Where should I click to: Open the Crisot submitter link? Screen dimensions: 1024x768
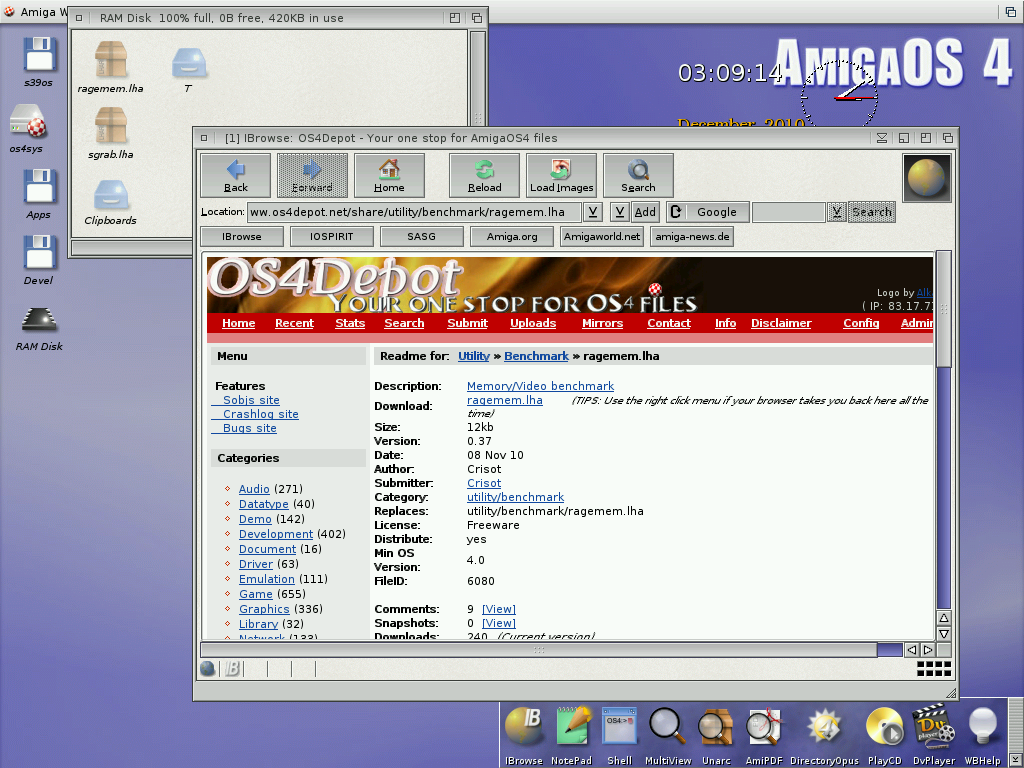484,483
